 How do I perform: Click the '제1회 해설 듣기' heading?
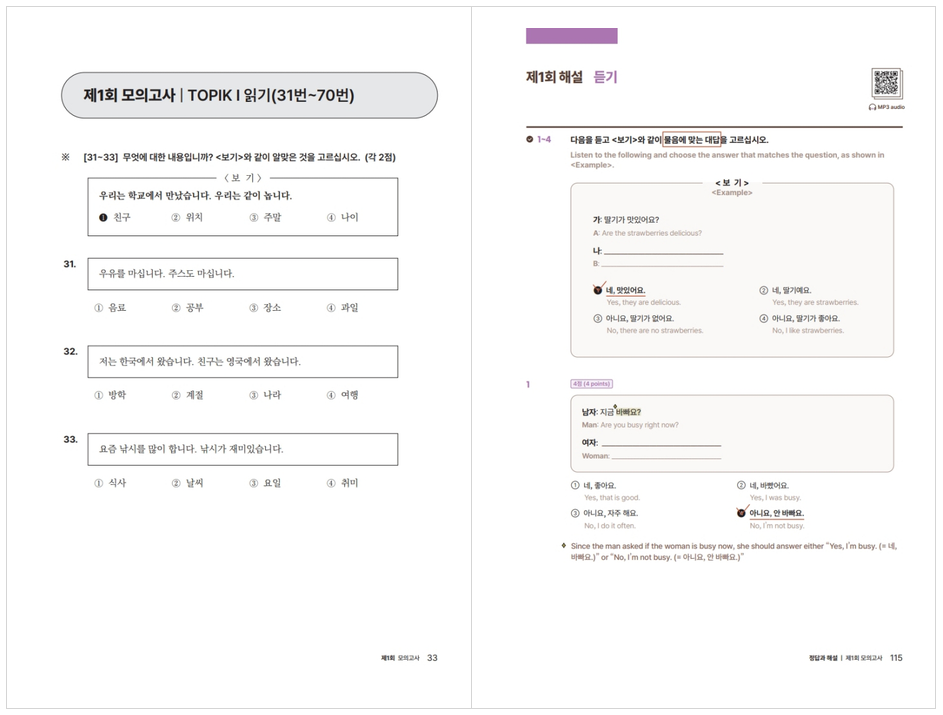pos(572,77)
